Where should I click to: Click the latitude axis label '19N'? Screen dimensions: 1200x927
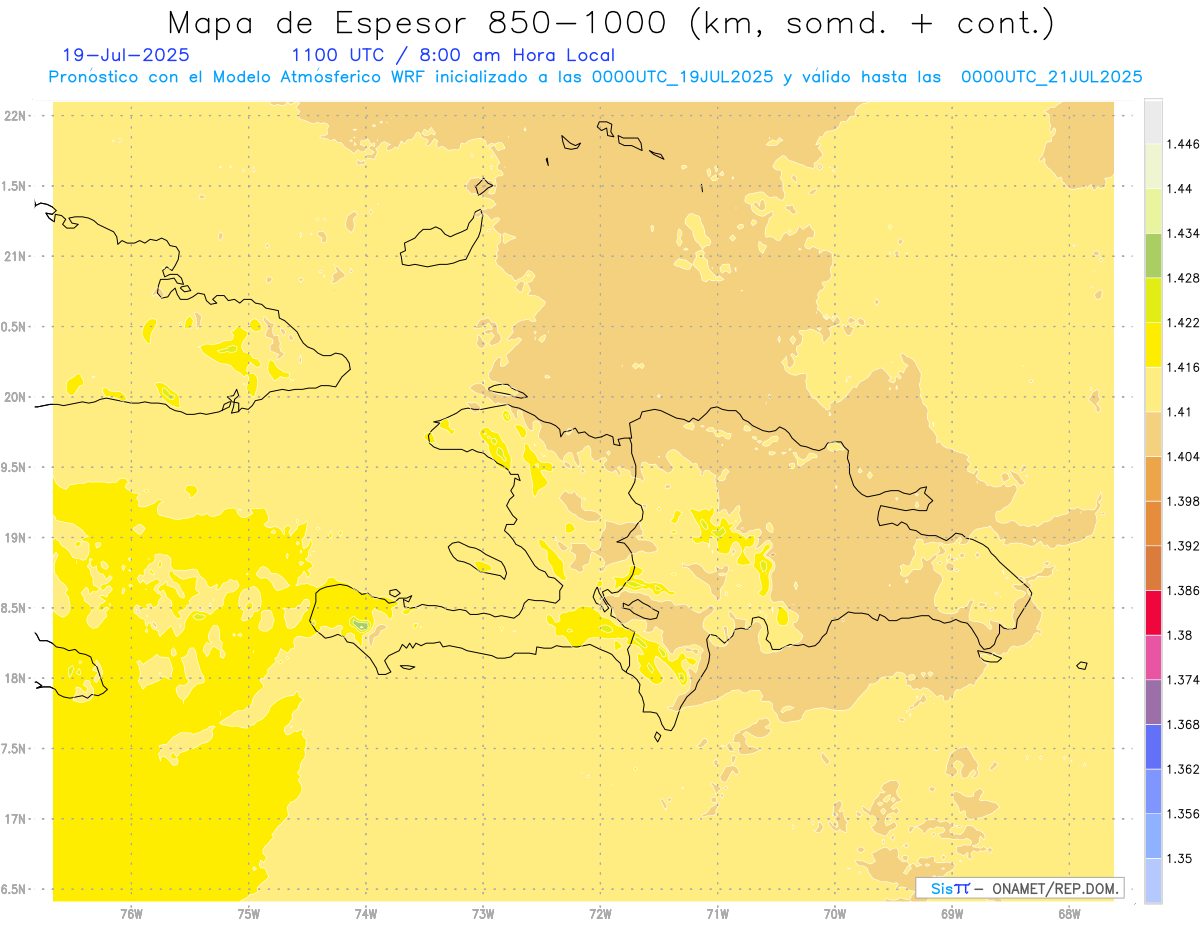[15, 537]
